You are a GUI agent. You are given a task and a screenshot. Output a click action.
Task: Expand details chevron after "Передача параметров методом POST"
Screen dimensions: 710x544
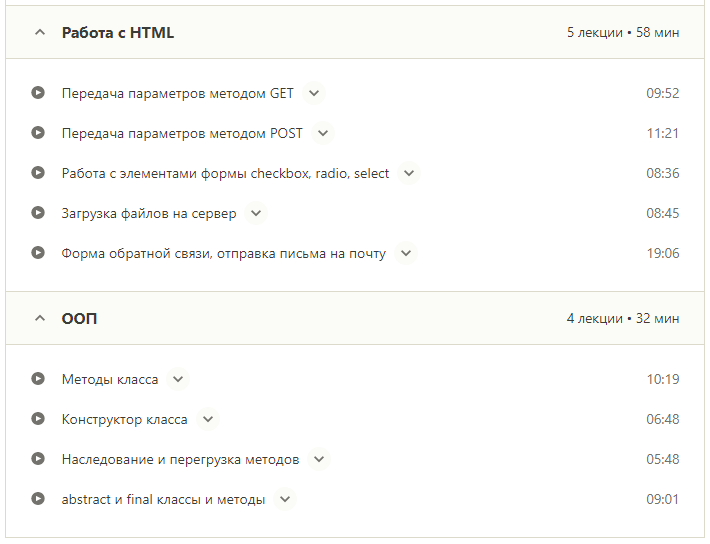tap(322, 133)
